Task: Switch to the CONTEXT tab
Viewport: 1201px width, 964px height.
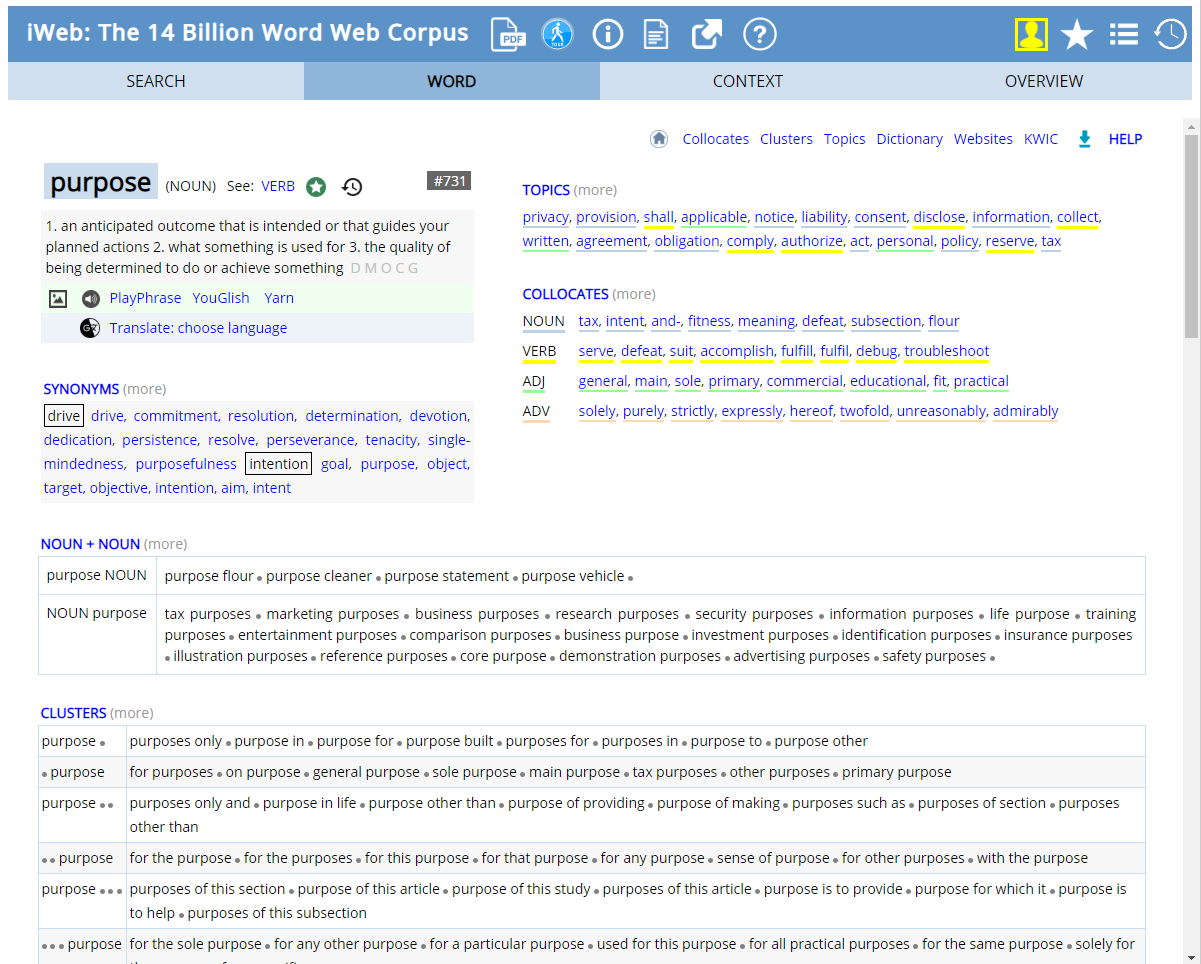Action: point(748,81)
